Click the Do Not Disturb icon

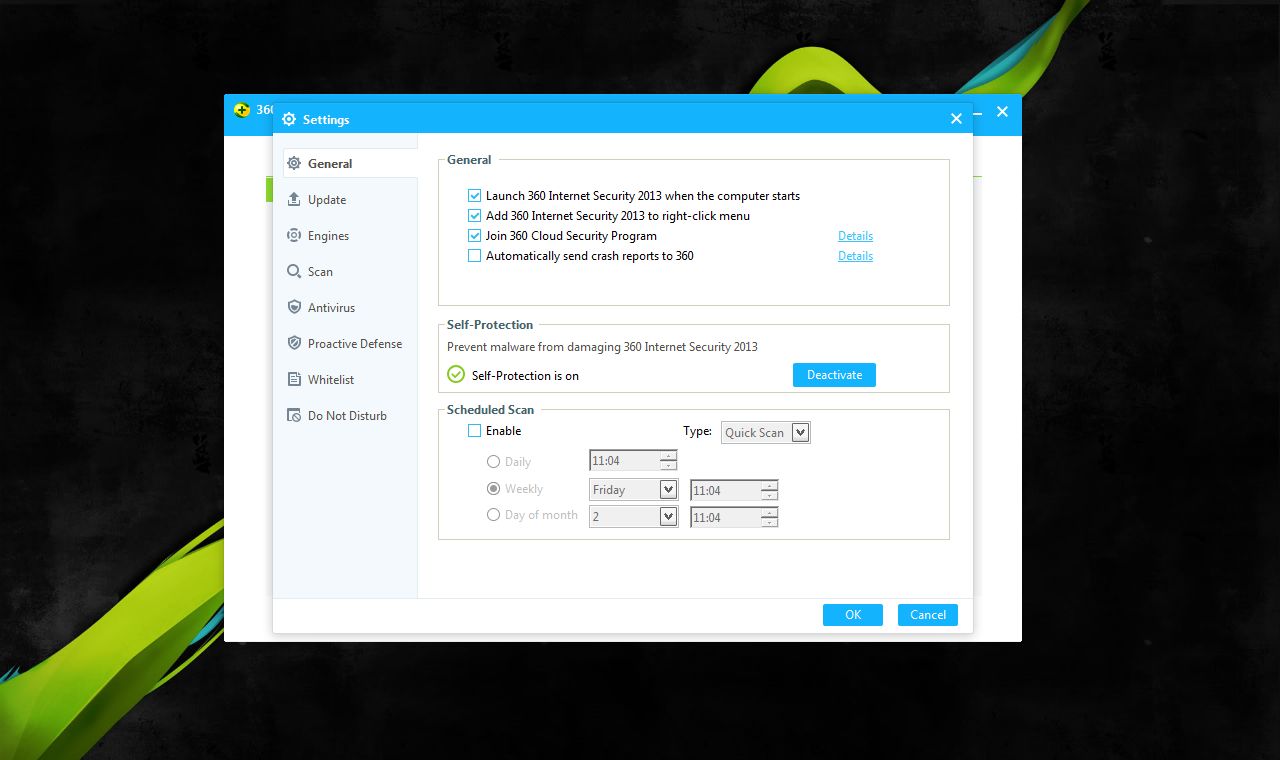[294, 415]
